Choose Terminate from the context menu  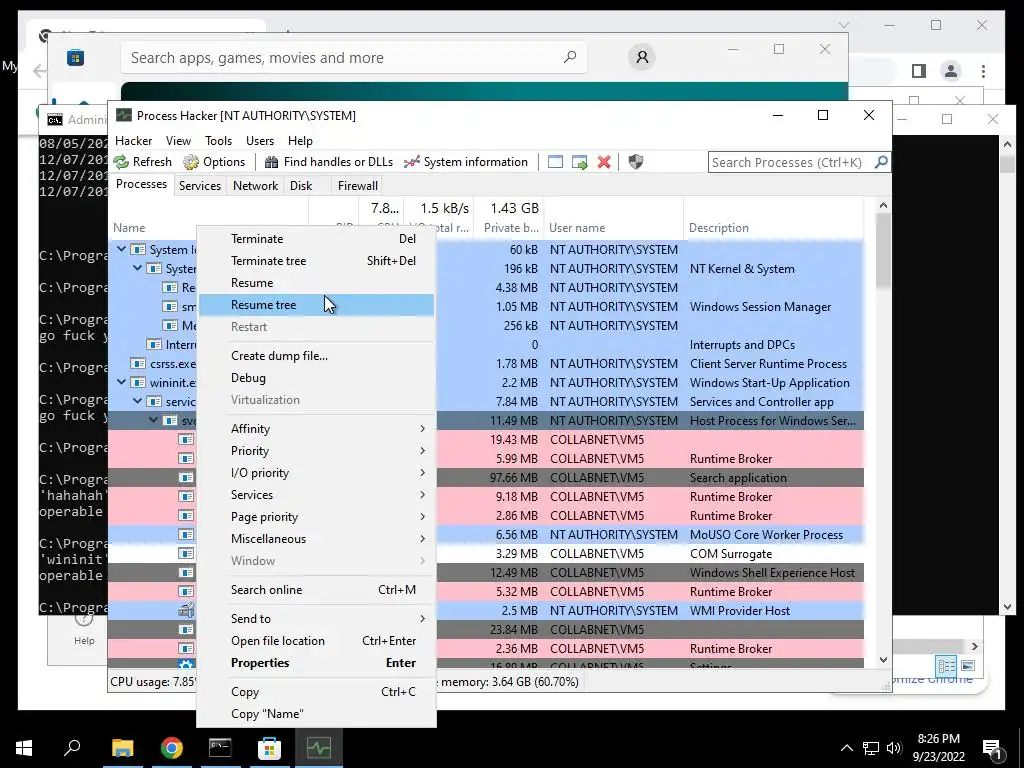point(316,239)
